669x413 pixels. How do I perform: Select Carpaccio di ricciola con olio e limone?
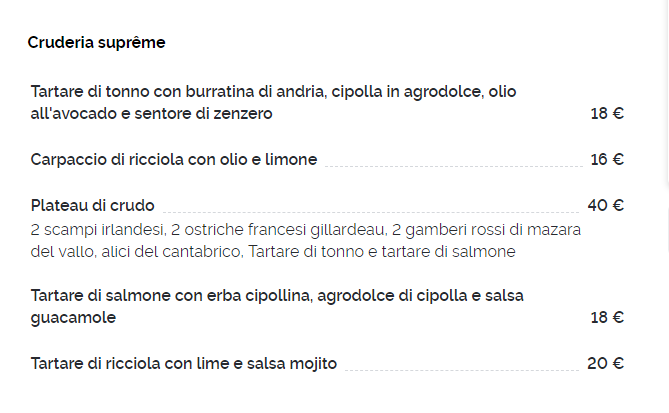click(x=174, y=160)
